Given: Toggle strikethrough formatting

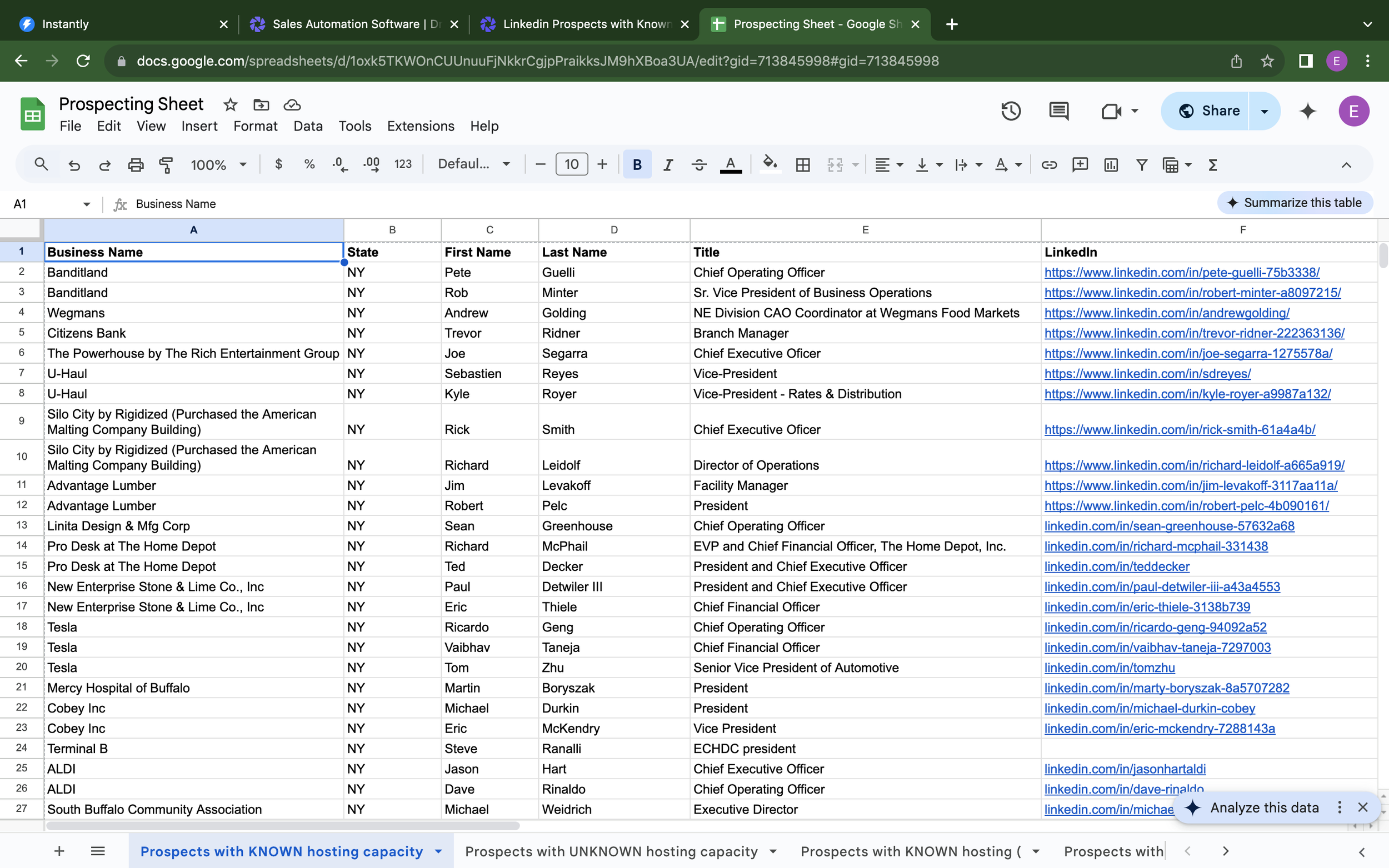Looking at the screenshot, I should (x=698, y=165).
